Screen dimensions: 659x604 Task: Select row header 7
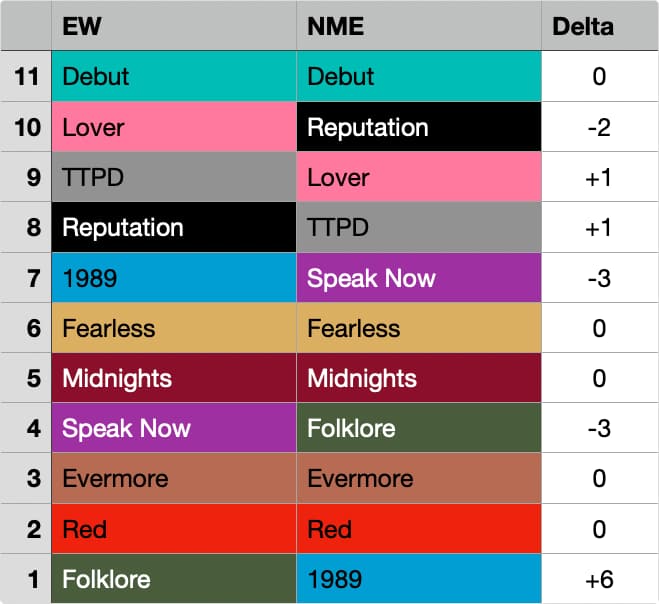[26, 277]
